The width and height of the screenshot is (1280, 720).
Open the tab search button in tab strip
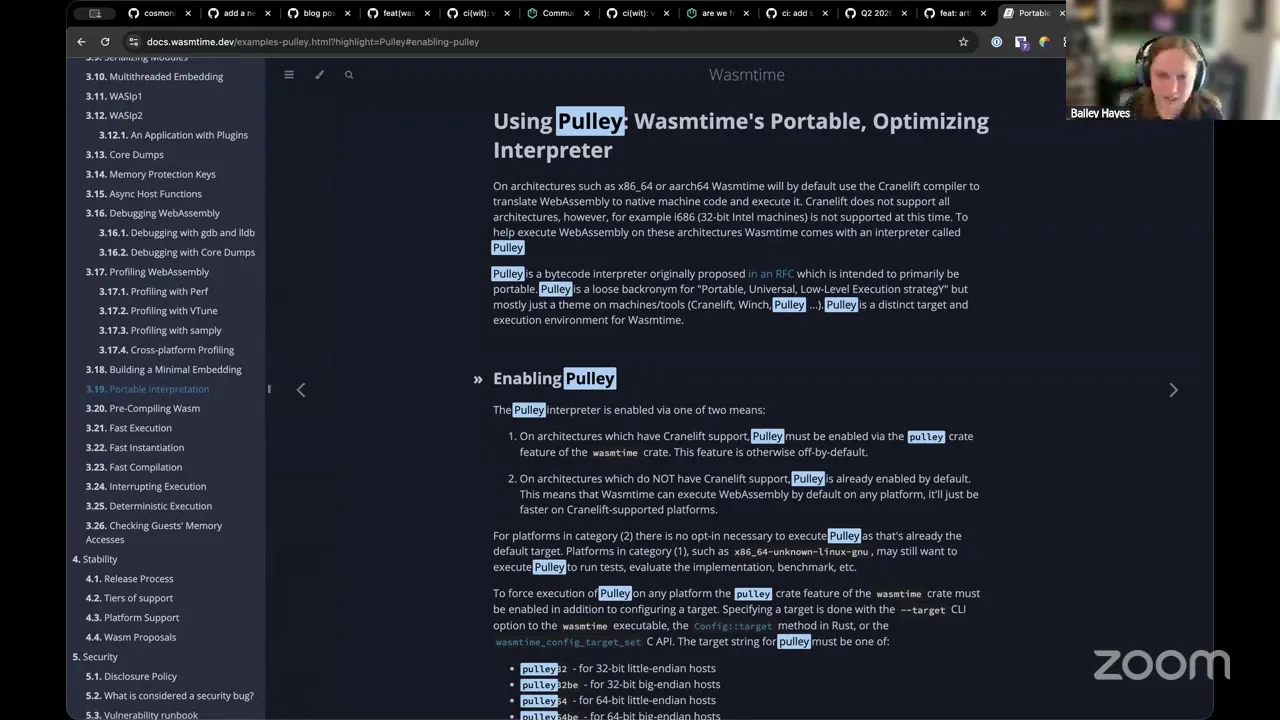click(95, 13)
